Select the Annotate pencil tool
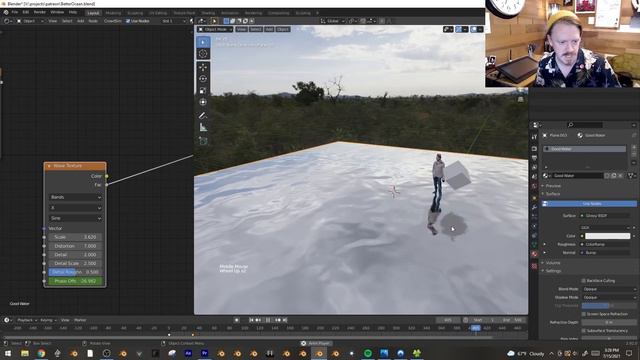 (203, 116)
